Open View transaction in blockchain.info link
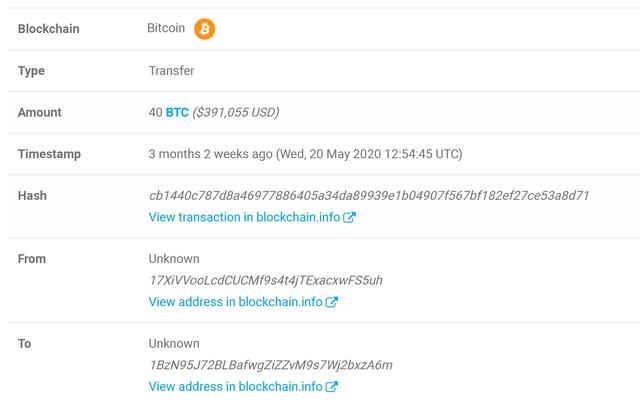This screenshot has height=405, width=640. 244,217
